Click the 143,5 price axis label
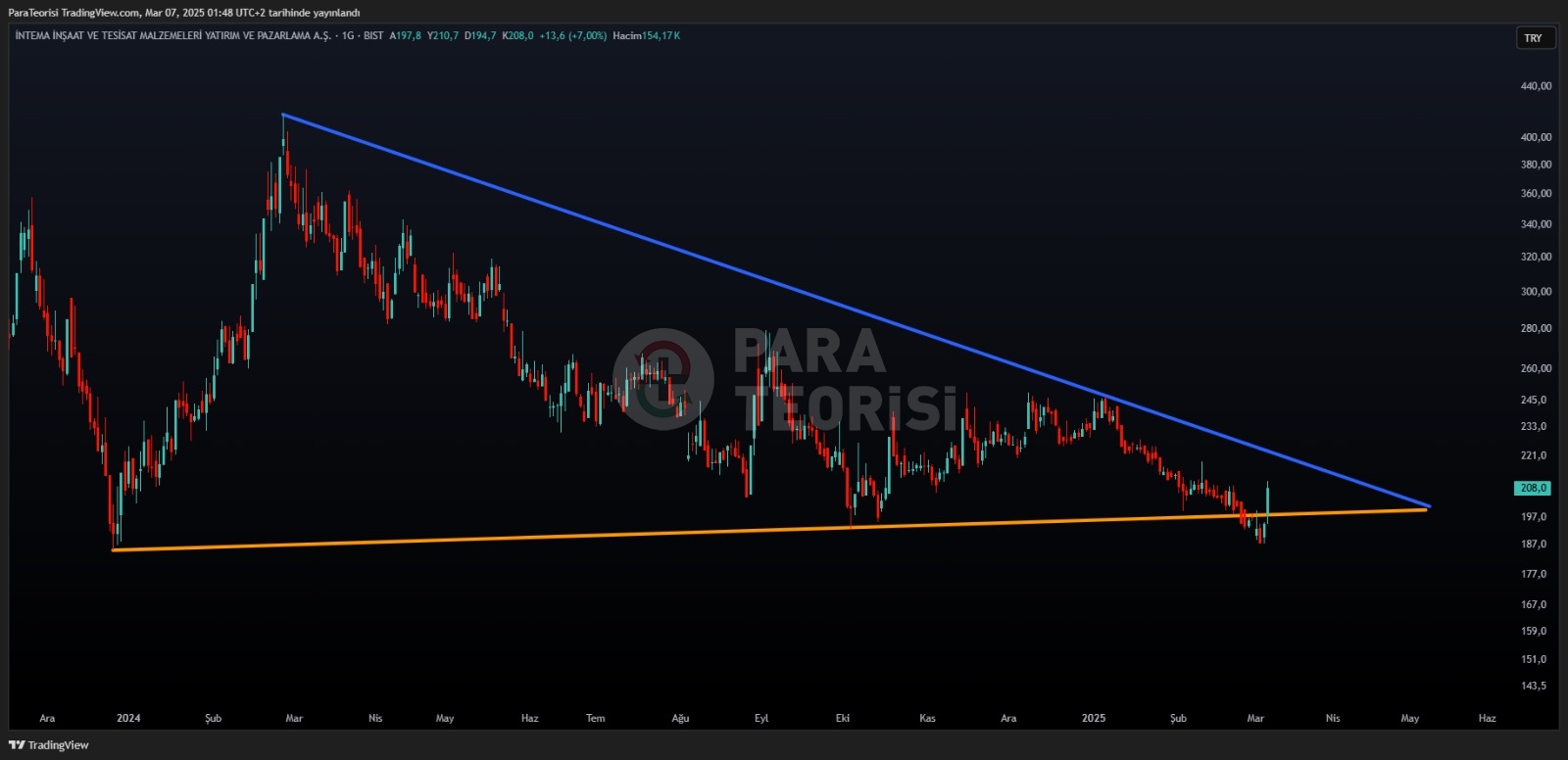The height and width of the screenshot is (760, 1568). pyautogui.click(x=1534, y=686)
